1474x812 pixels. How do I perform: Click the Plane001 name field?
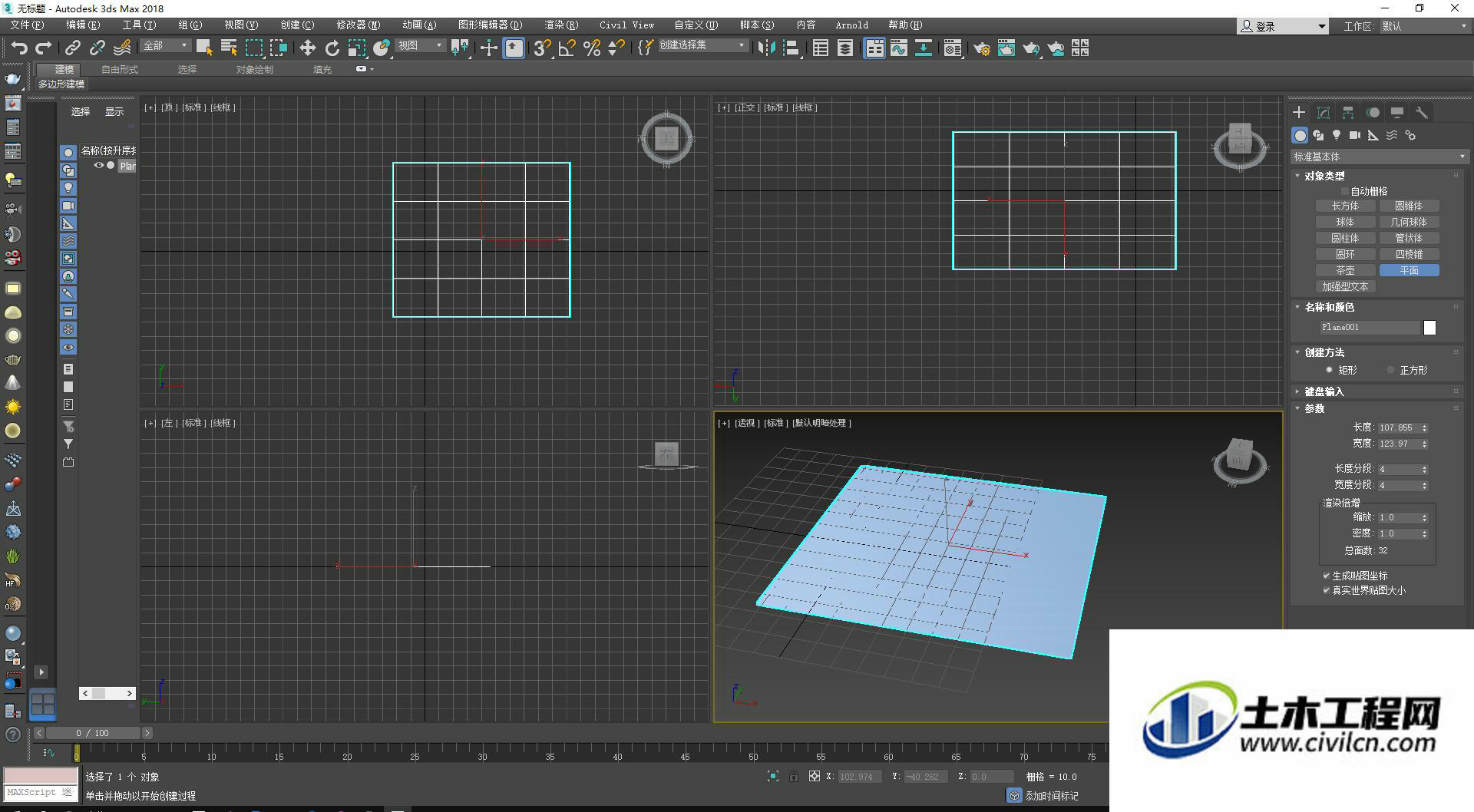click(x=1370, y=327)
